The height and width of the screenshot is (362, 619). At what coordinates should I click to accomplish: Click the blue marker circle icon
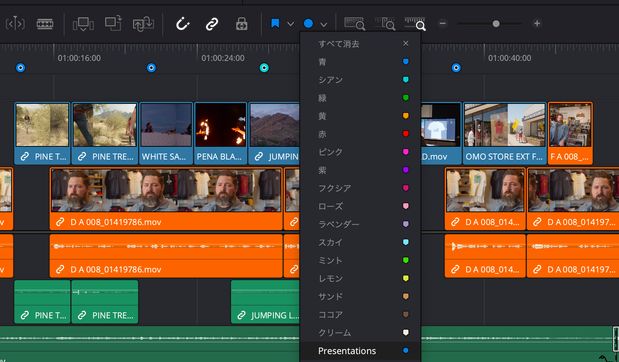(308, 24)
